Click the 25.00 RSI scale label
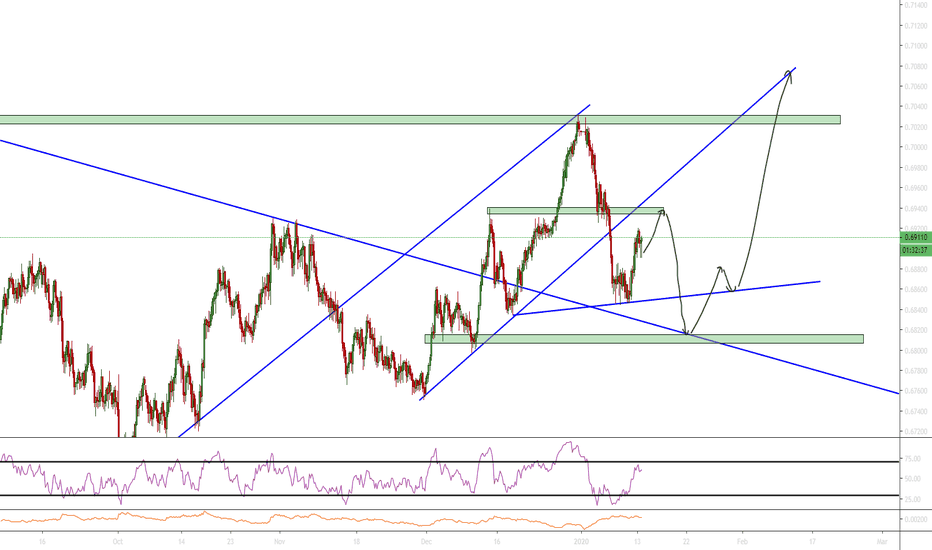 913,498
